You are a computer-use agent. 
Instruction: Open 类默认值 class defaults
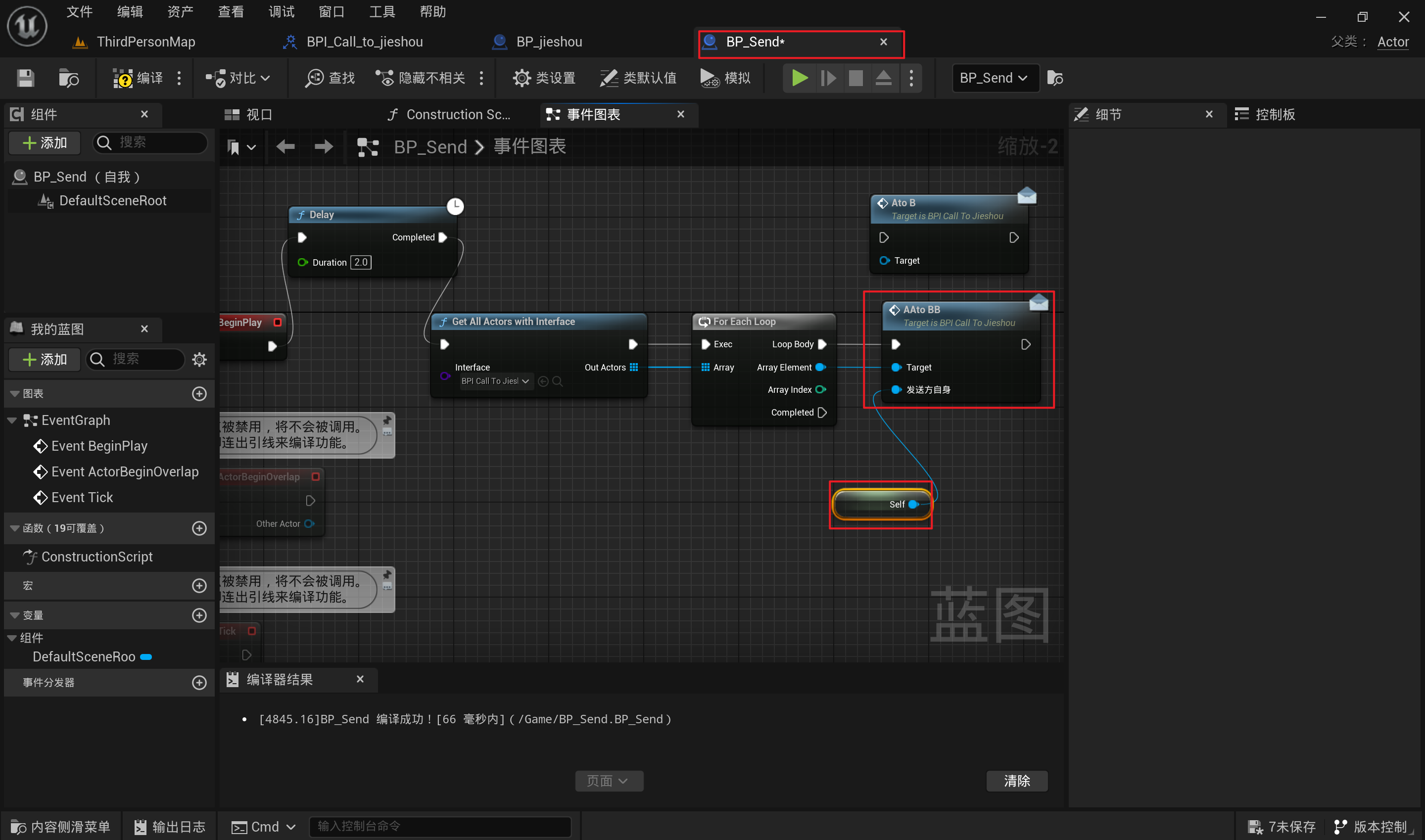click(638, 78)
